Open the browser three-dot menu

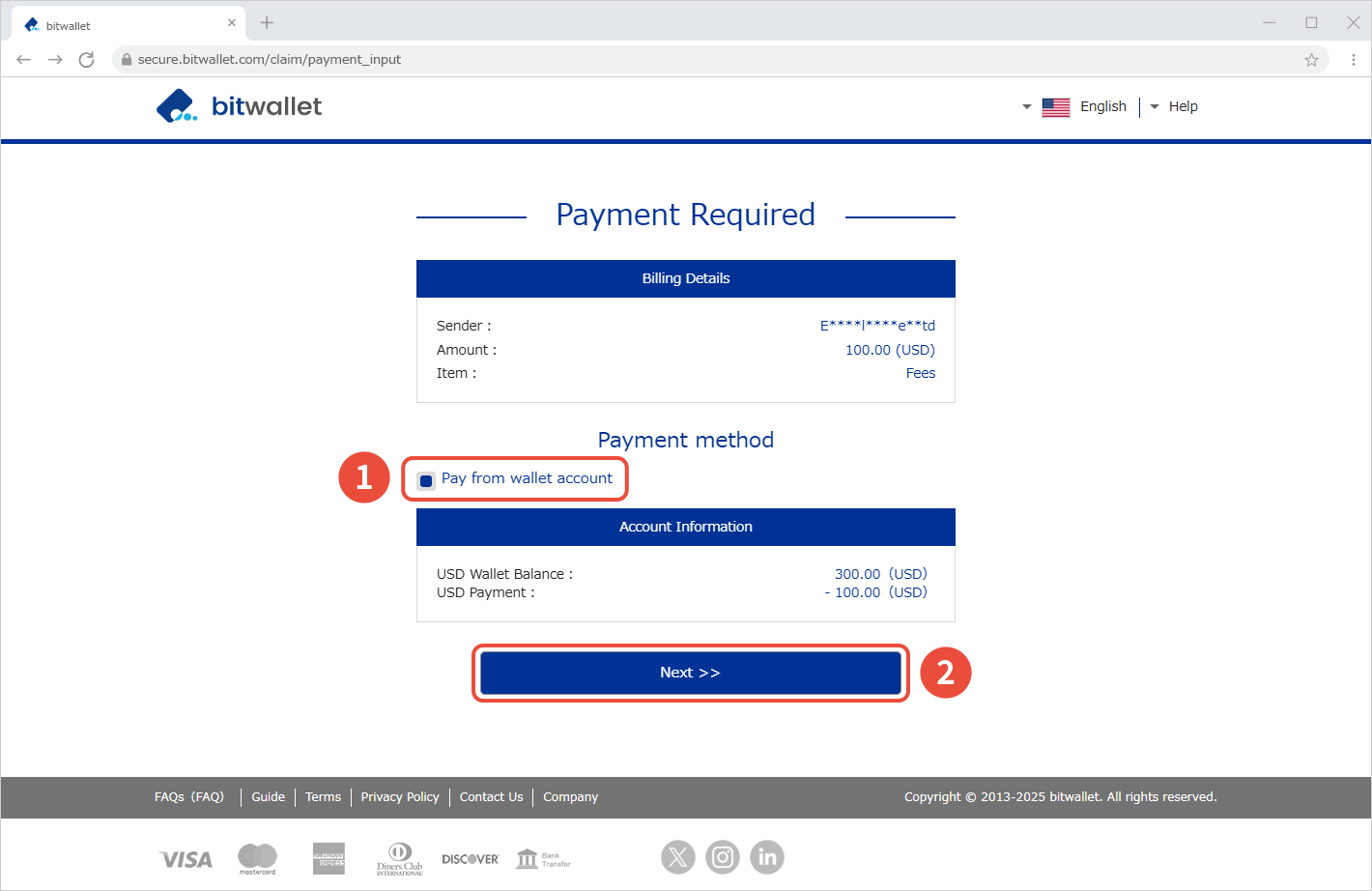(x=1353, y=60)
